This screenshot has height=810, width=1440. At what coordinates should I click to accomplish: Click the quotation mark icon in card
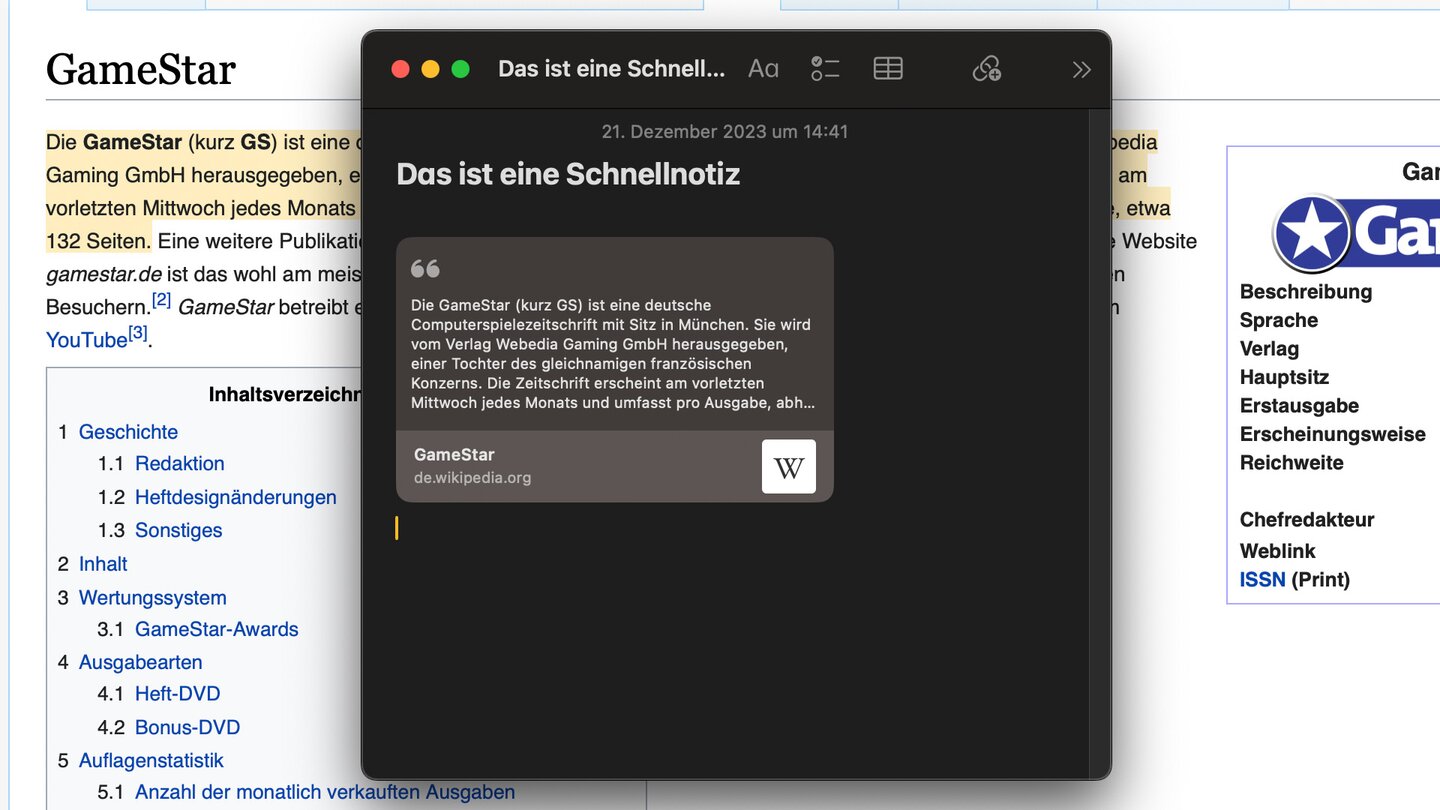pyautogui.click(x=425, y=269)
